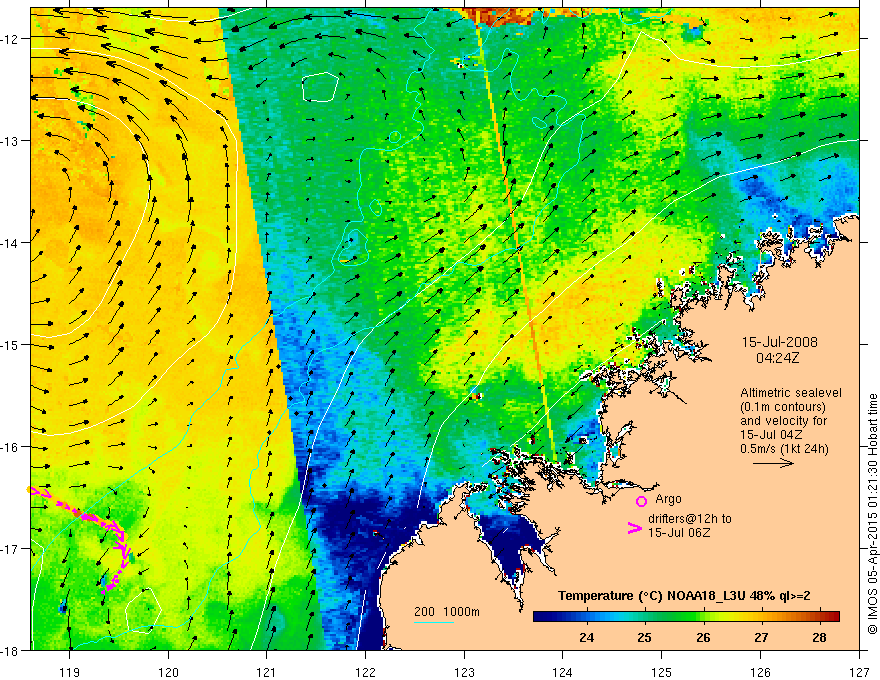Click the longitude label 123

click(x=464, y=672)
